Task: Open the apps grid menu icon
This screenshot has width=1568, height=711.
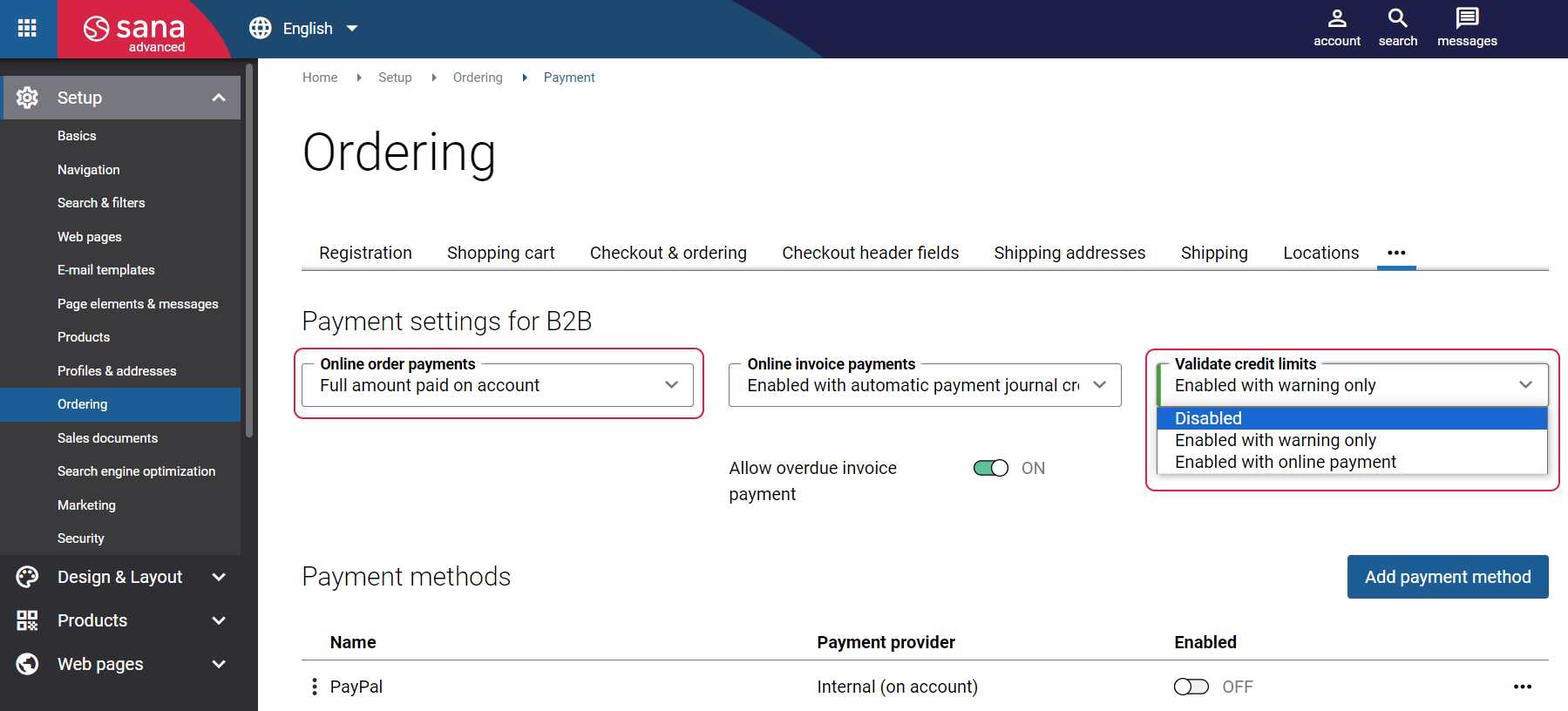Action: [27, 28]
